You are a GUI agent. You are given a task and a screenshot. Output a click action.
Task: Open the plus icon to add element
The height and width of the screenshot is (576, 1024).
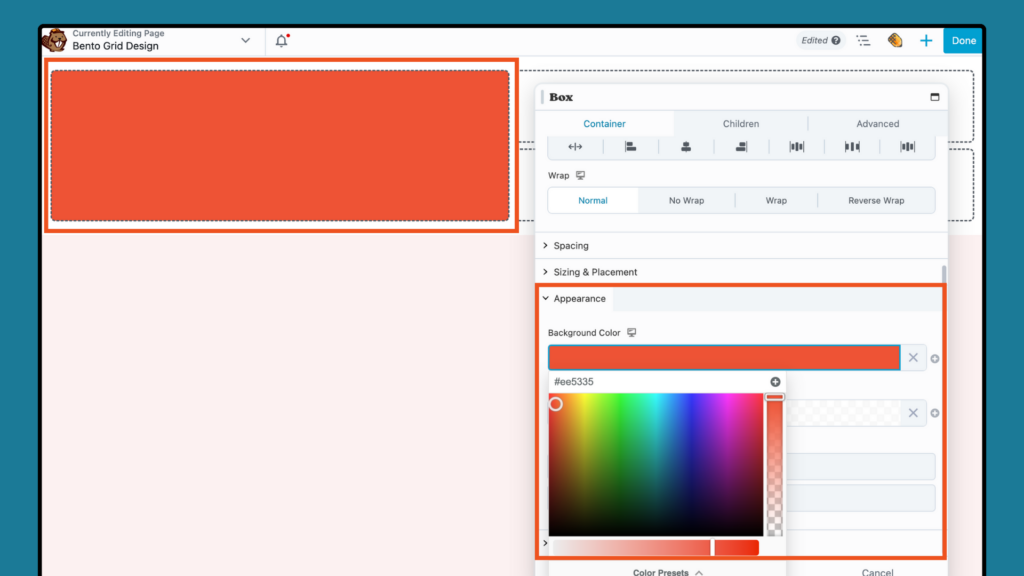tap(926, 40)
